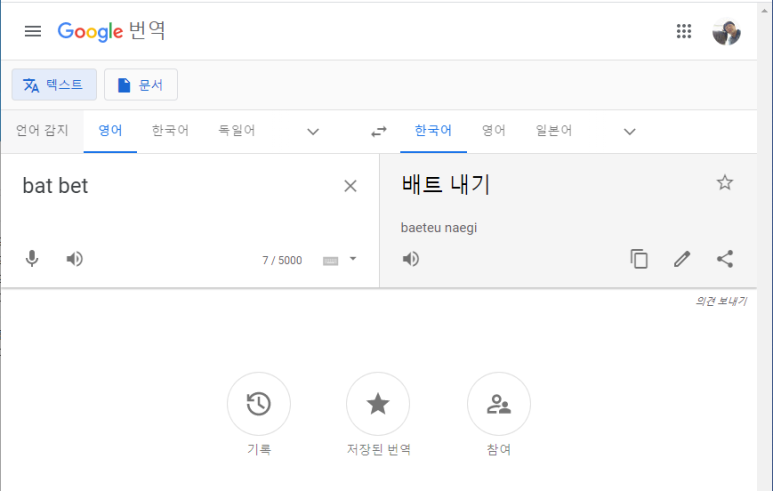Open the main hamburger menu
Screen dimensions: 773x491
click(x=33, y=32)
